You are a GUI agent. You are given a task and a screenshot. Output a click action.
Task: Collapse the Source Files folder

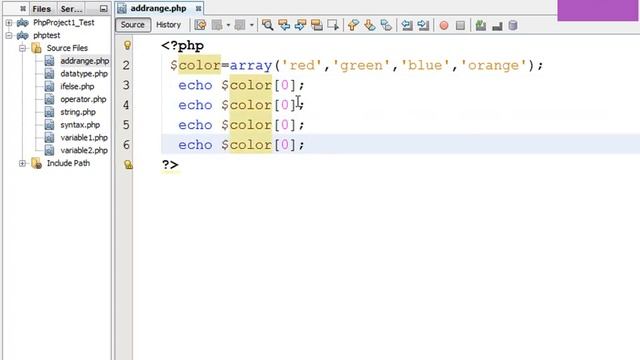pos(22,48)
